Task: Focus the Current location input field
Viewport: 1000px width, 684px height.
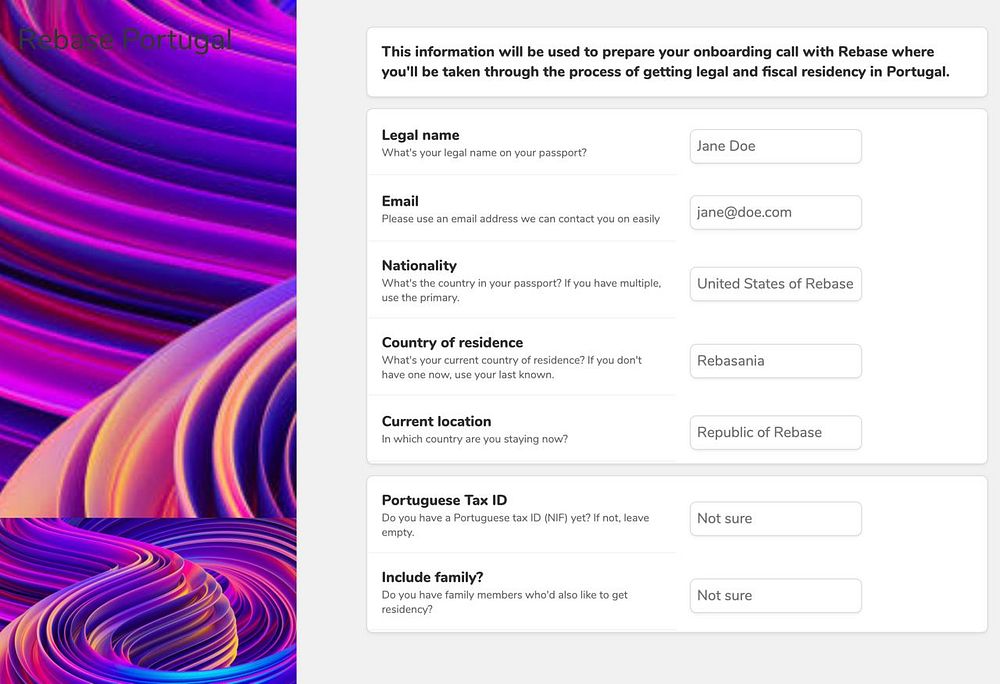Action: coord(776,432)
